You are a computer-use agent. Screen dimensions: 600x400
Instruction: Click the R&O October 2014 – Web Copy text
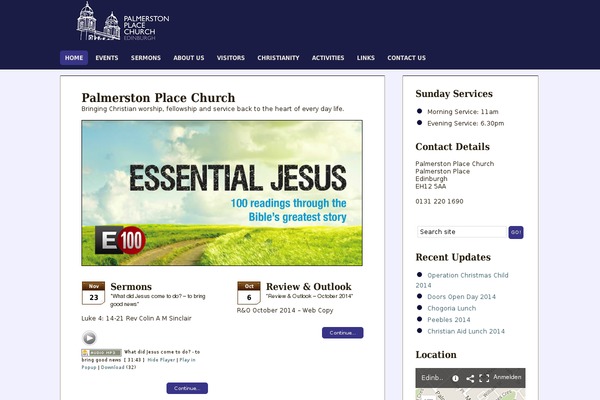[x=285, y=310]
